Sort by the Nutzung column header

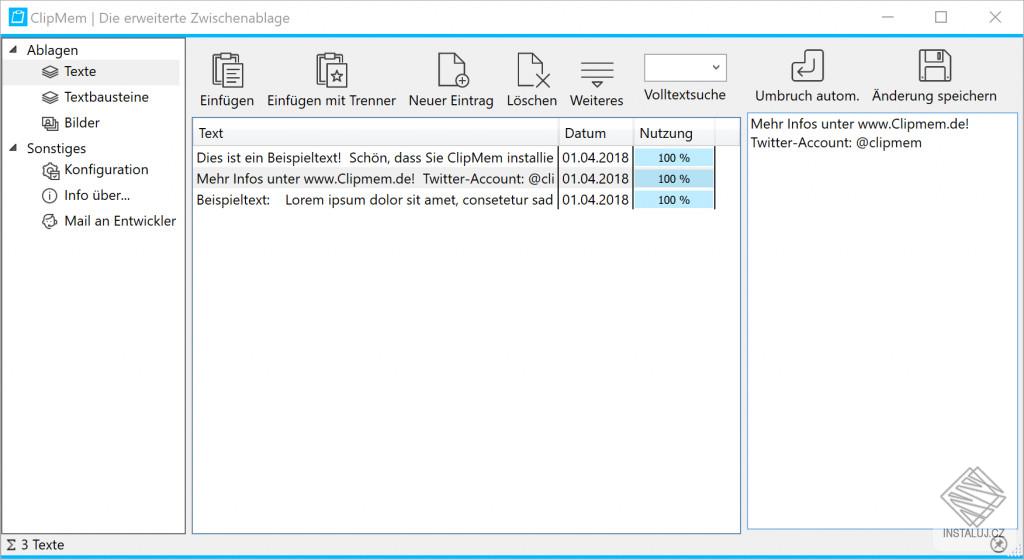675,133
